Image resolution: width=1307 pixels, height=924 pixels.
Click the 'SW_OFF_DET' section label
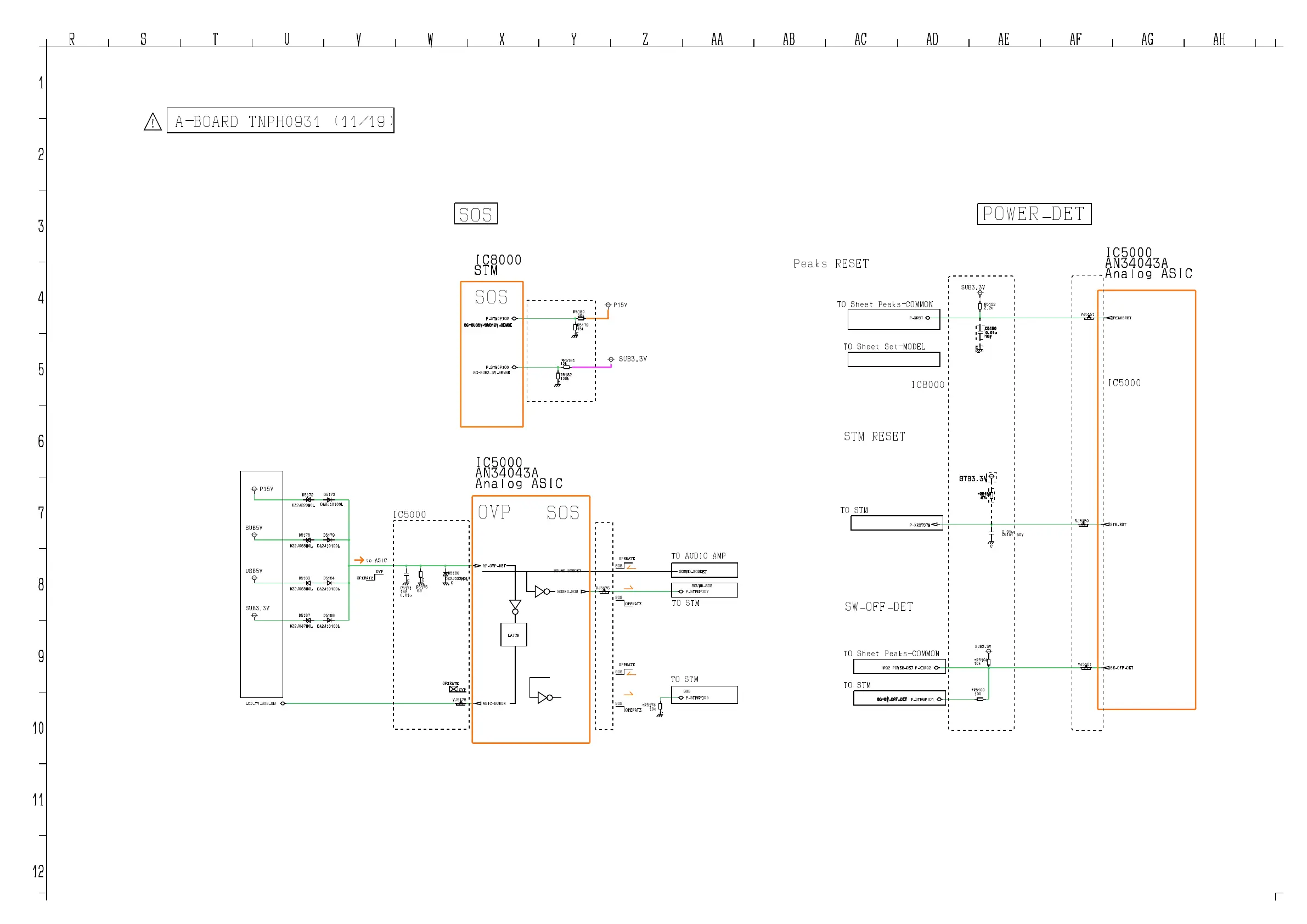click(x=878, y=607)
